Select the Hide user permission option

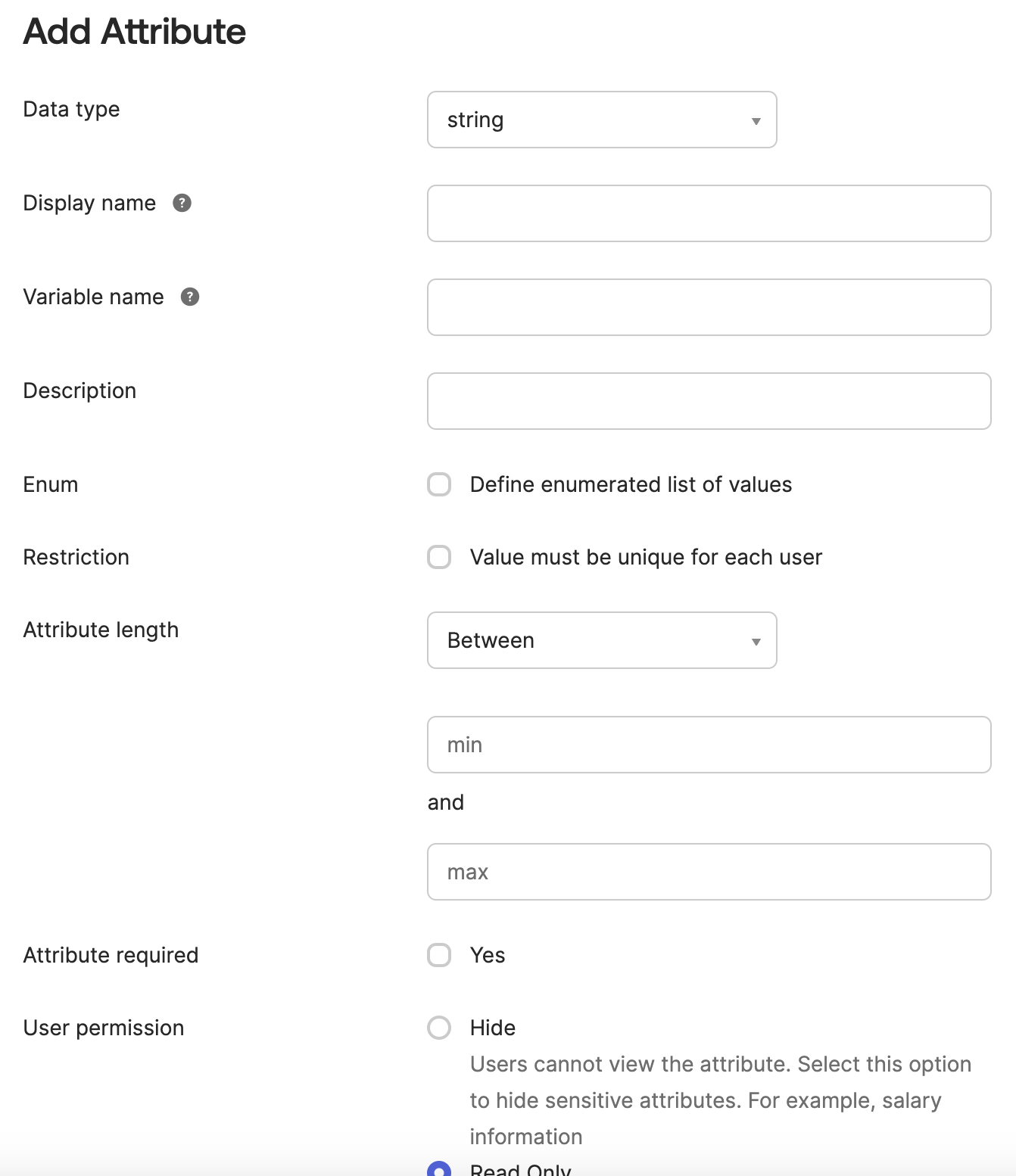[439, 1028]
